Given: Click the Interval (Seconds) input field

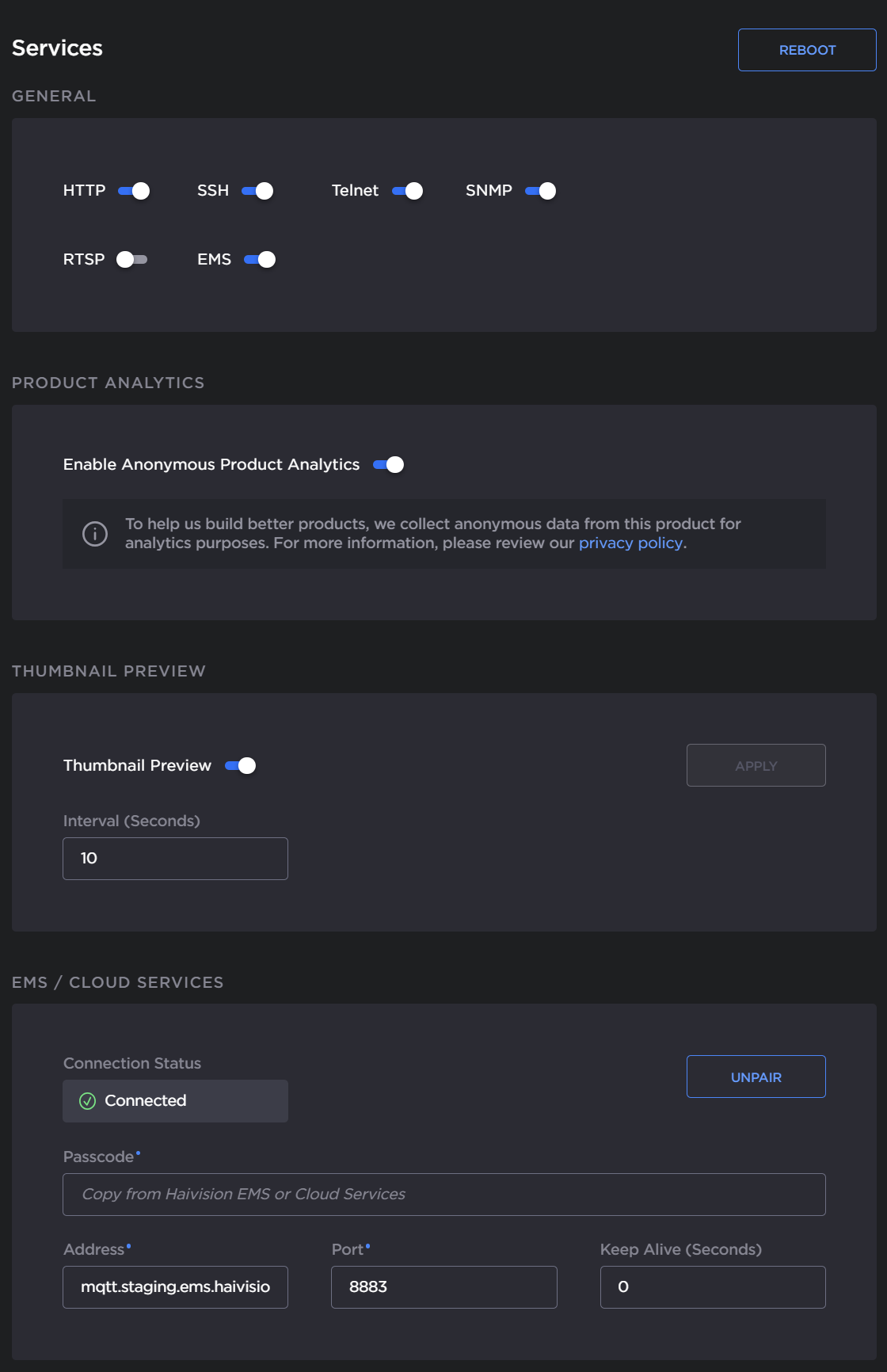Looking at the screenshot, I should click(x=175, y=859).
